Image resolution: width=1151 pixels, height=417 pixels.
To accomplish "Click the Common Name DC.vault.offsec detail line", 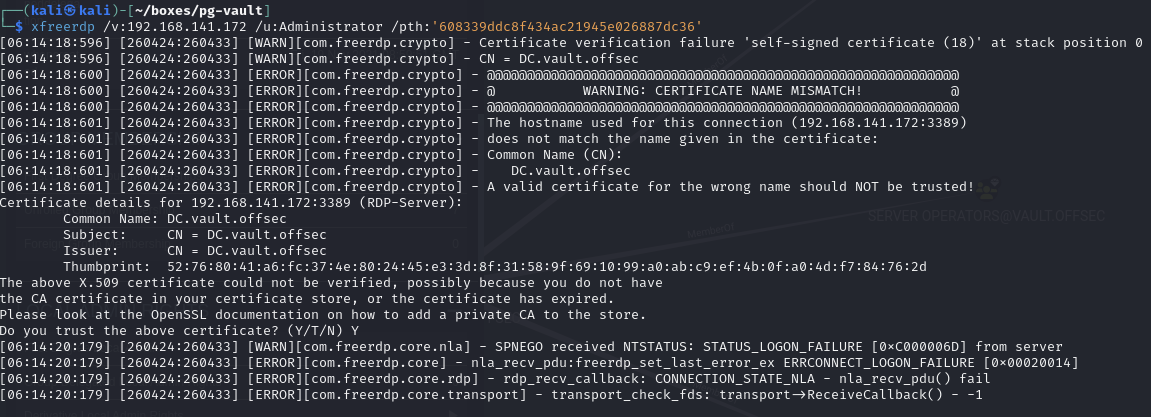I will click(x=175, y=219).
